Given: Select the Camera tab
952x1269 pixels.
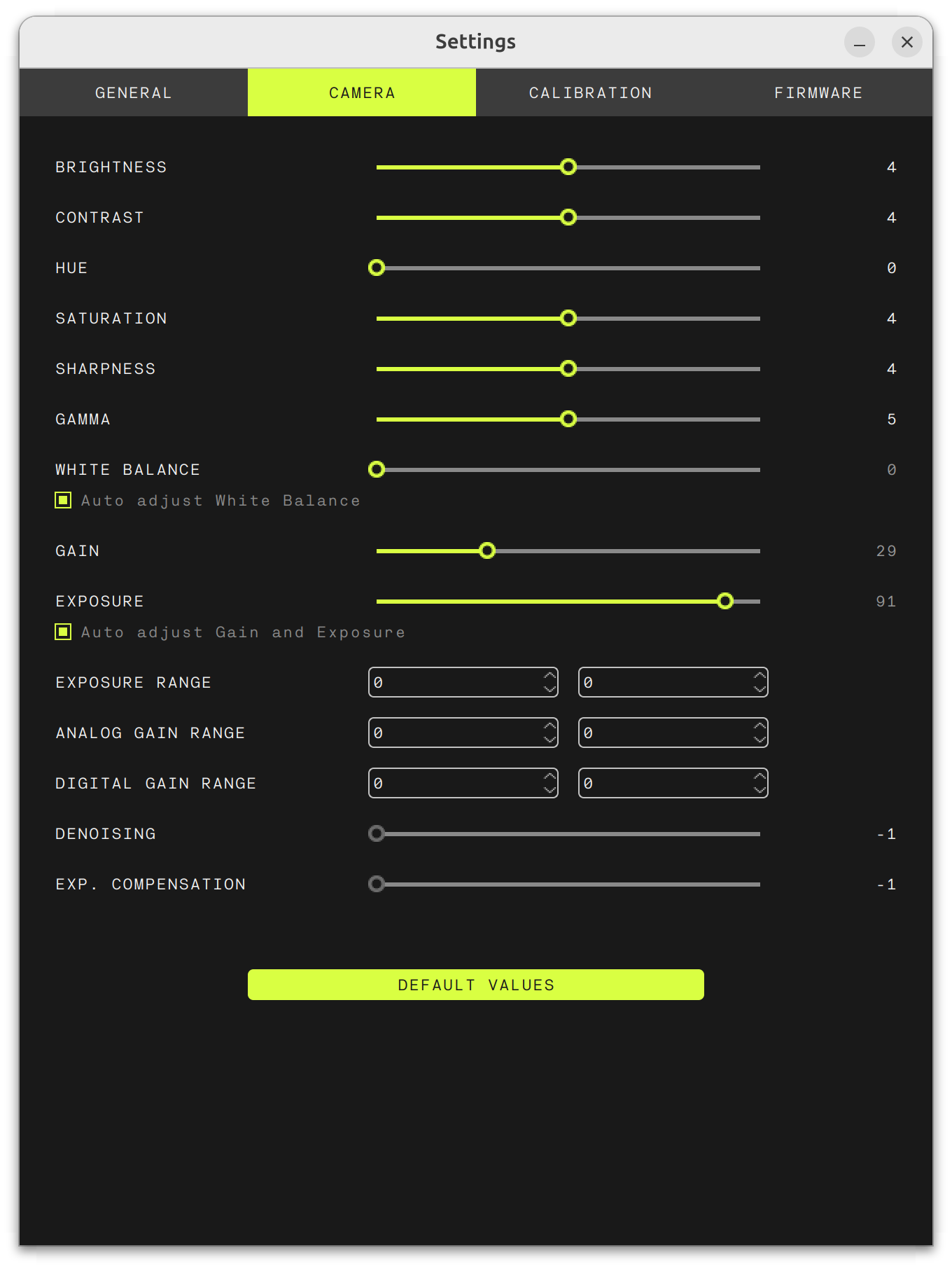Looking at the screenshot, I should [362, 92].
